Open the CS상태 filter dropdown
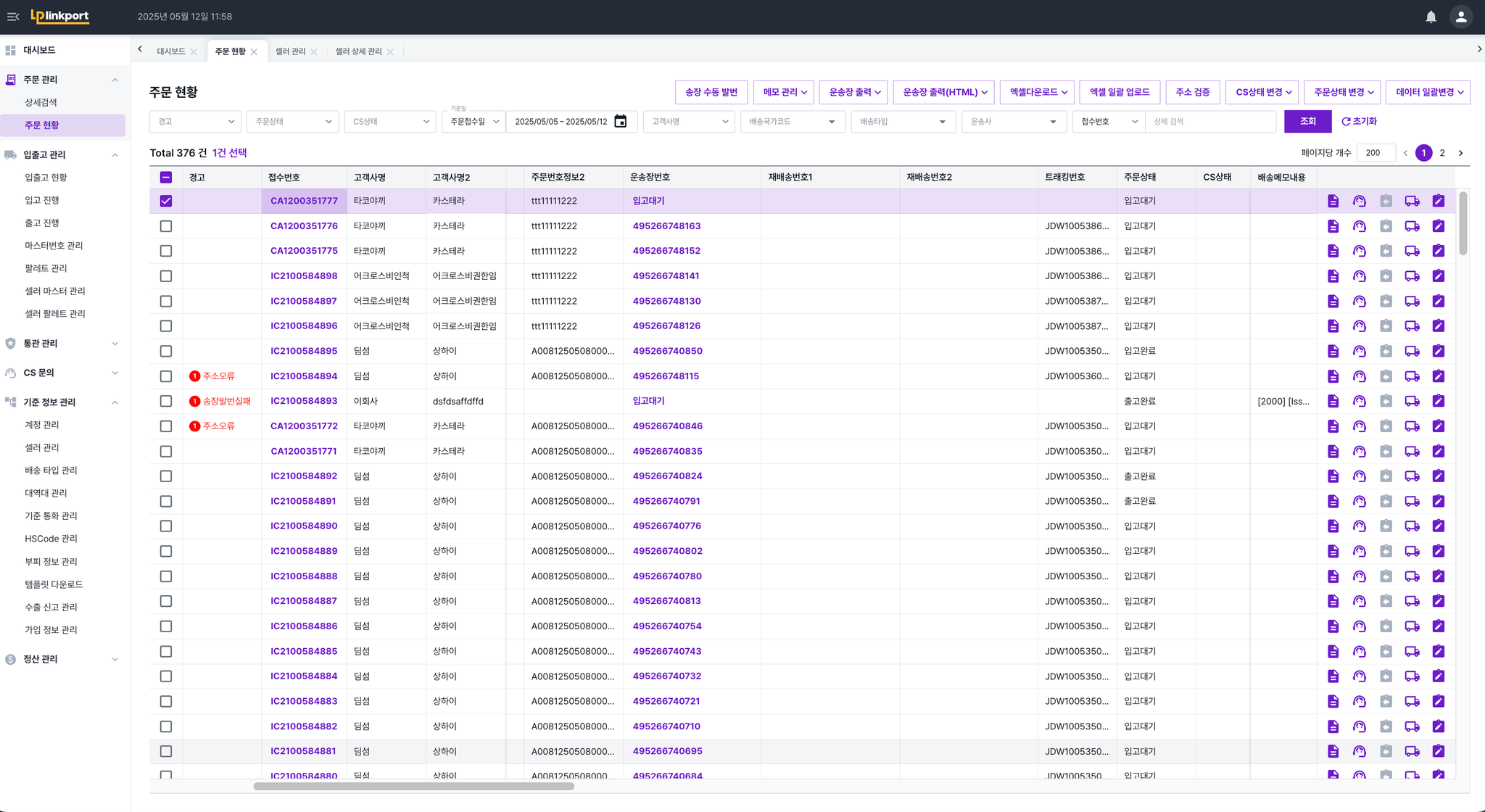 390,122
